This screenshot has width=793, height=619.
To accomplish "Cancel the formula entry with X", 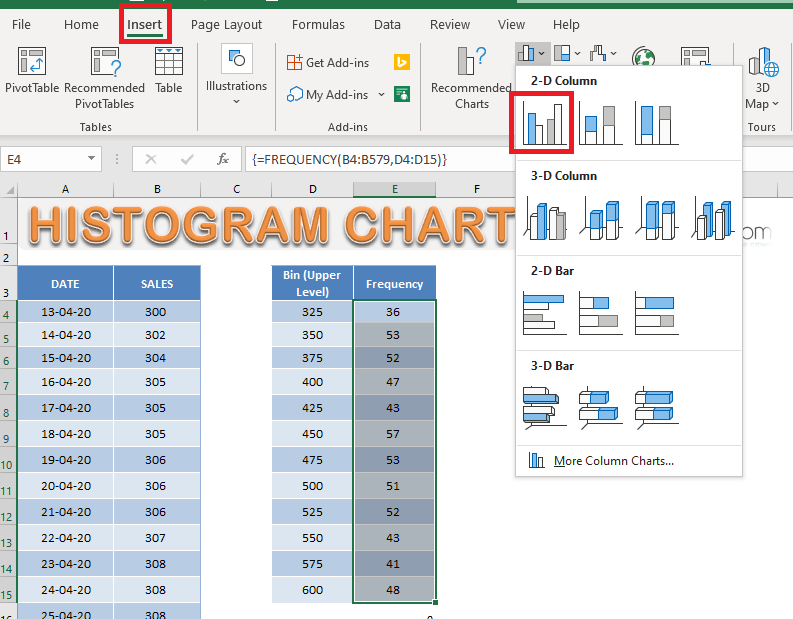I will click(x=151, y=159).
